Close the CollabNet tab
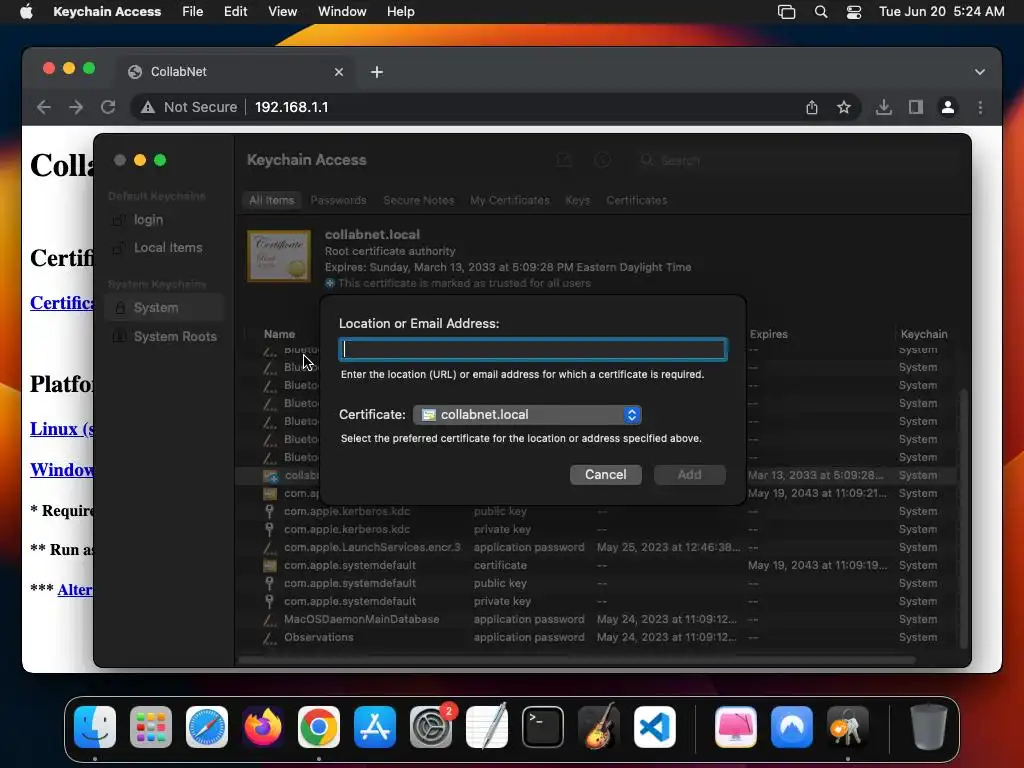The height and width of the screenshot is (768, 1024). click(x=339, y=72)
